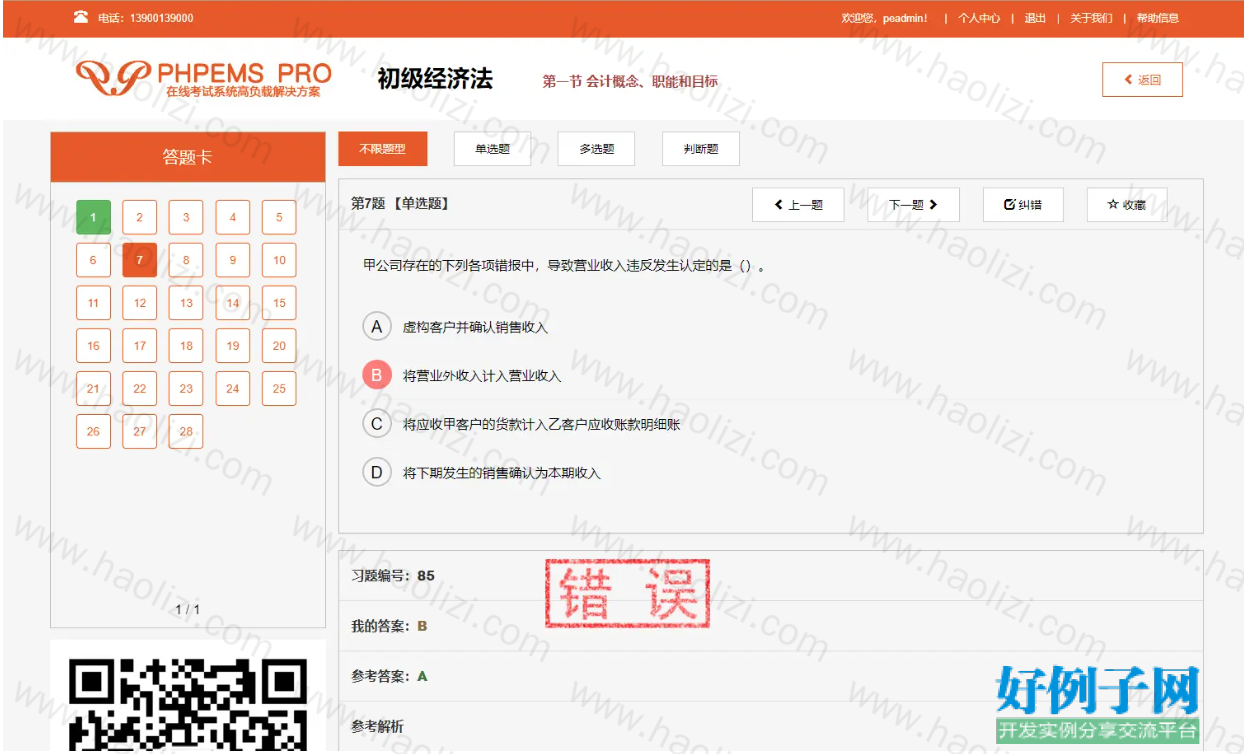Jump to question 12 on answer card

140,303
